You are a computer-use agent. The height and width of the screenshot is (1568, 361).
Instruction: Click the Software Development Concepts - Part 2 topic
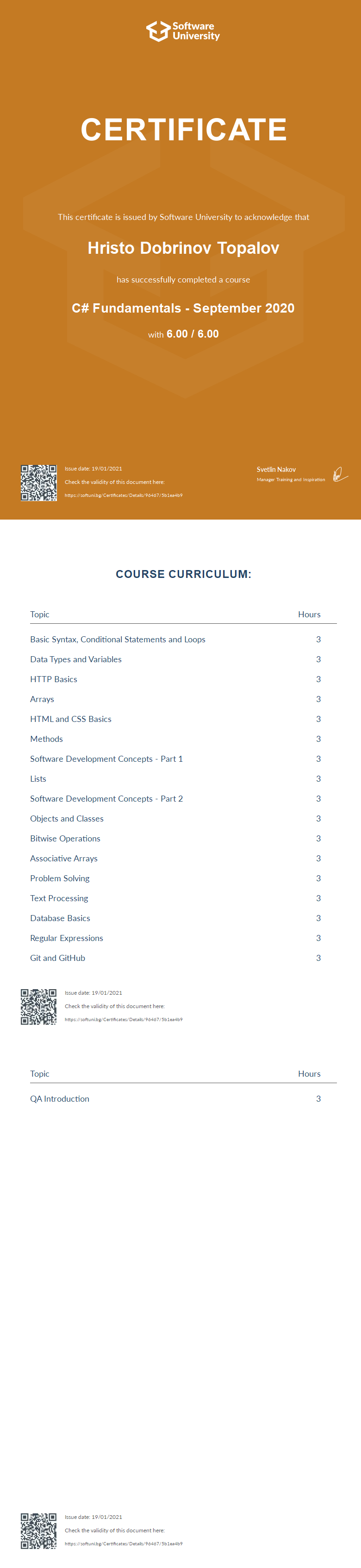(106, 799)
